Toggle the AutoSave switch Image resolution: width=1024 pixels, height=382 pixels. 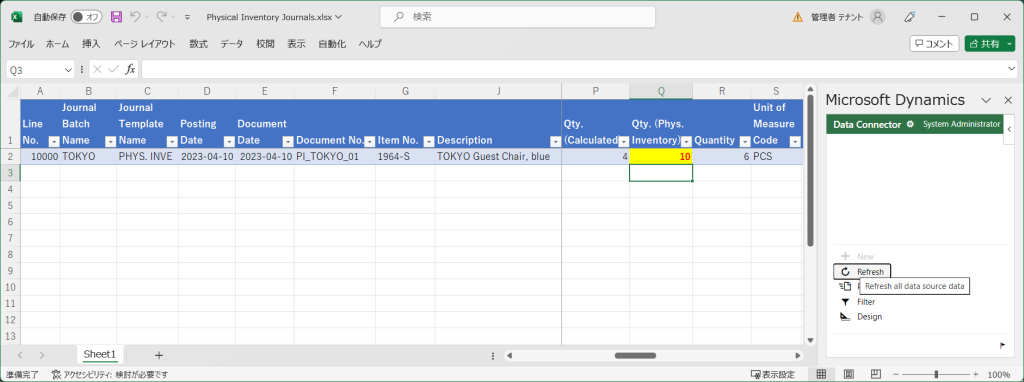click(86, 17)
